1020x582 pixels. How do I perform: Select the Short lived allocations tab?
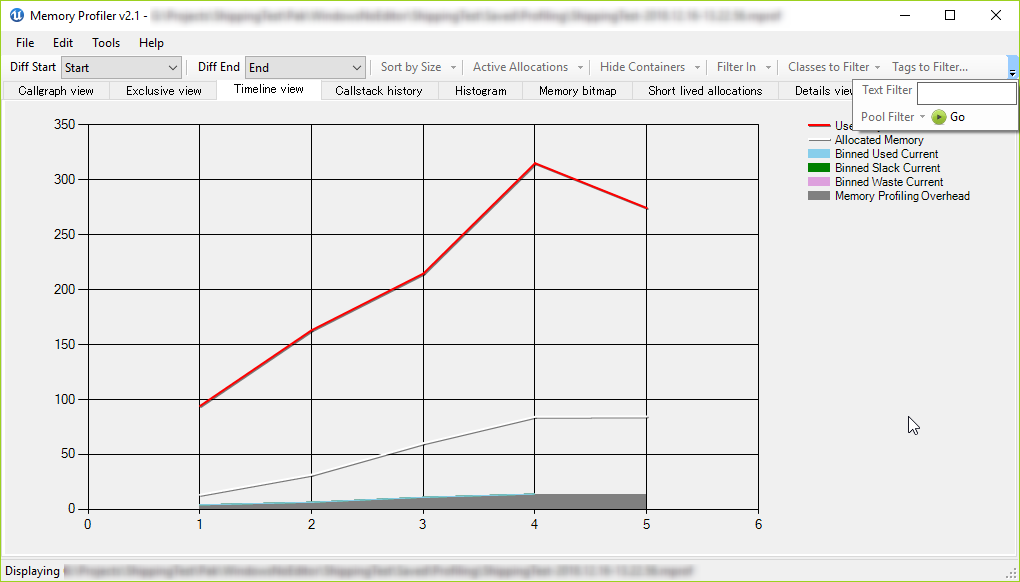click(705, 90)
